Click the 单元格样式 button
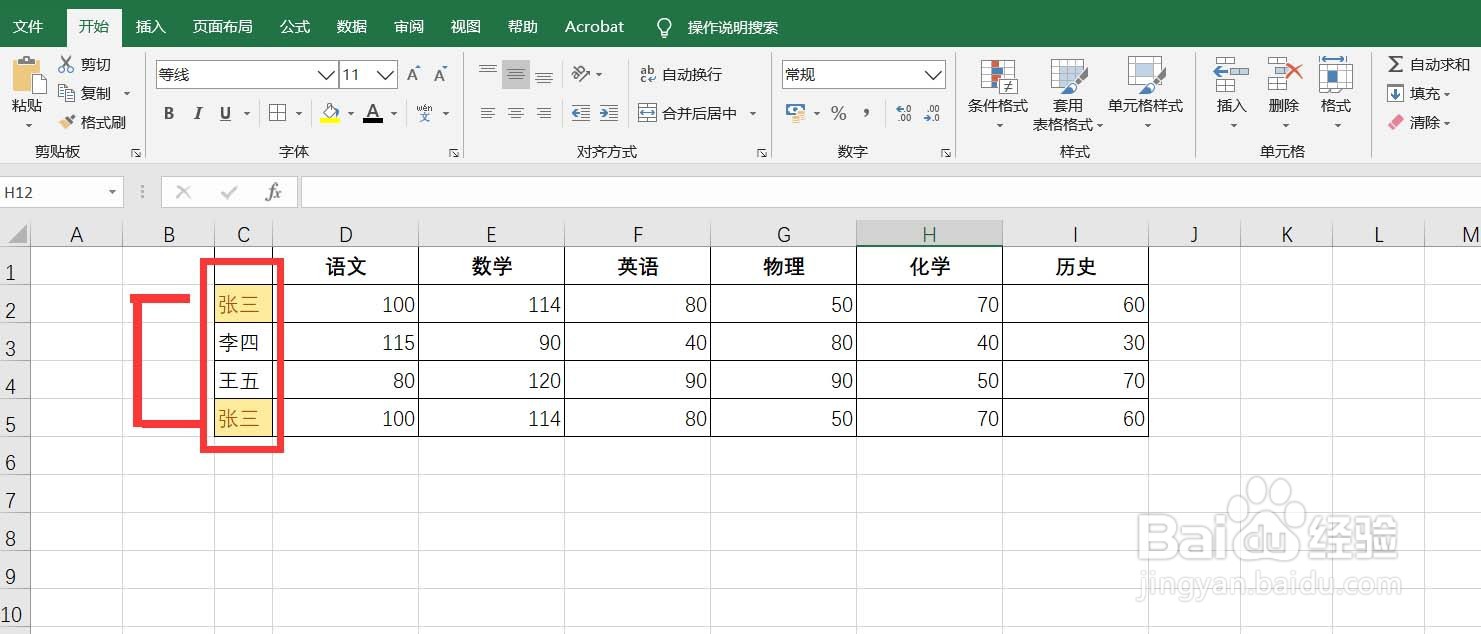The width and height of the screenshot is (1481, 634). click(x=1145, y=95)
